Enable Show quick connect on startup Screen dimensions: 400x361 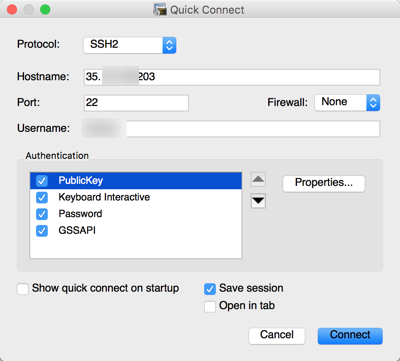coord(23,289)
